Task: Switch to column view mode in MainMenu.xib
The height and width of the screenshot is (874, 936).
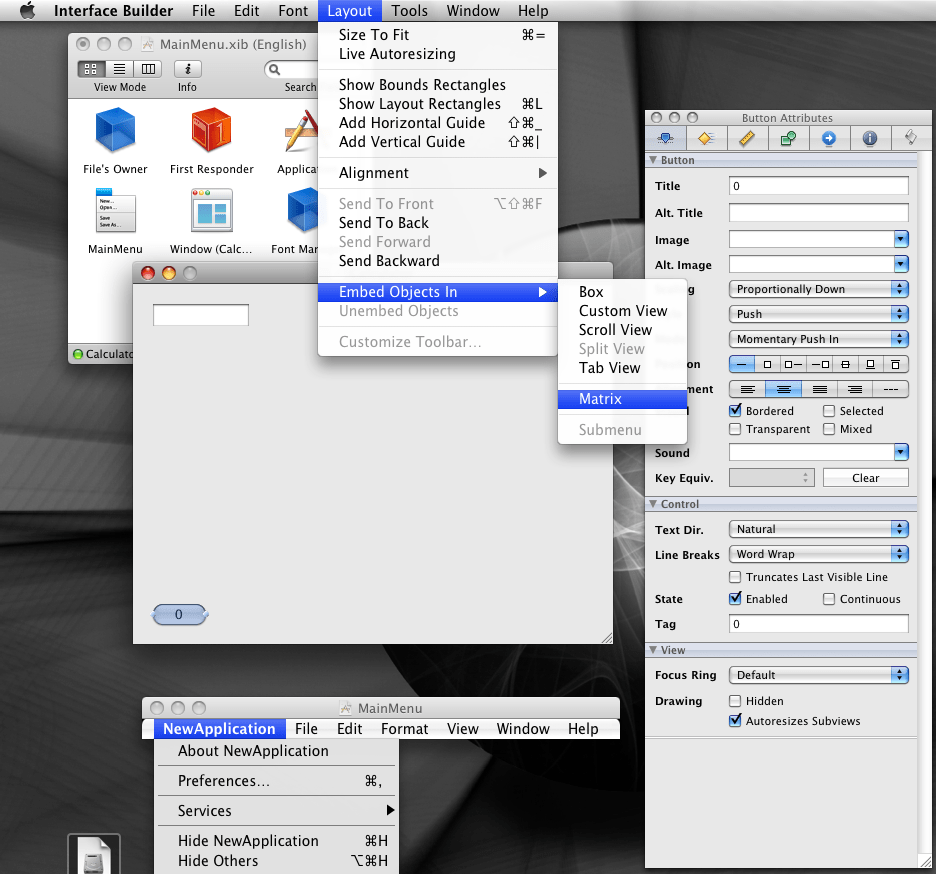Action: pyautogui.click(x=148, y=69)
